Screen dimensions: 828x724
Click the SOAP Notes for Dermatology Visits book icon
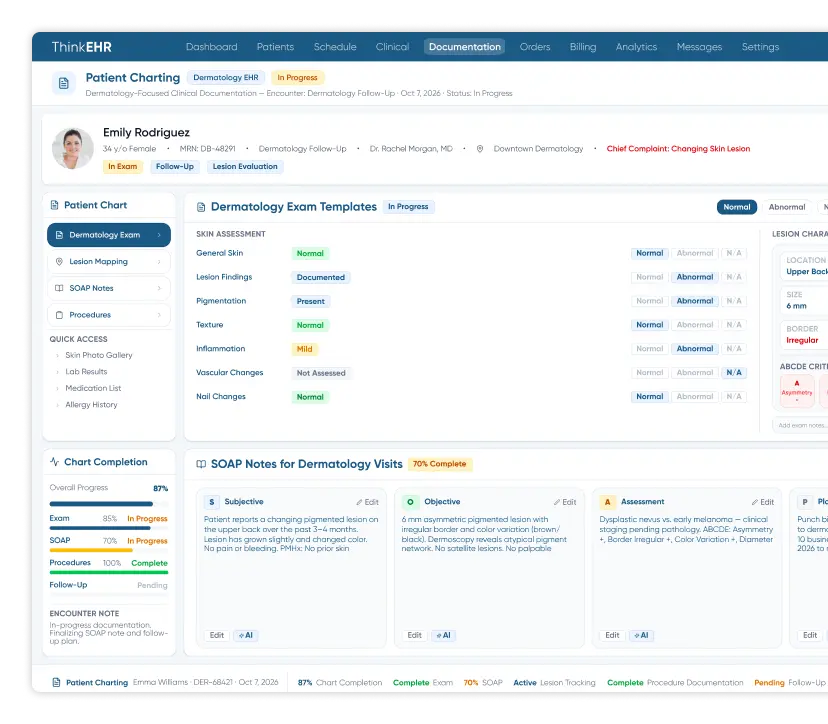click(201, 464)
